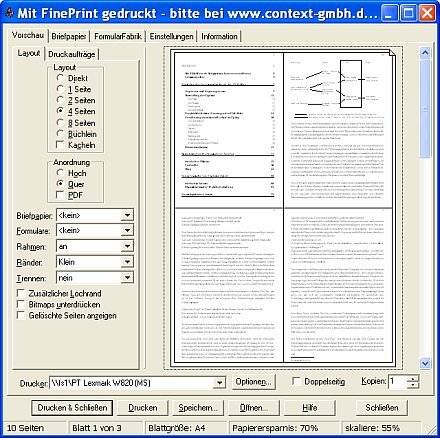Enable Gelöschte Seiten anzeigen option
The image size is (440, 438).
click(x=21, y=315)
